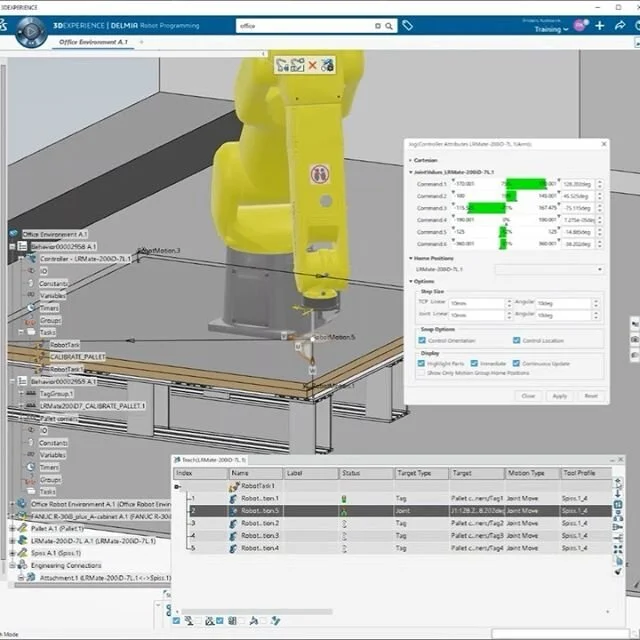Add a new tab with plus
Image resolution: width=640 pixels, height=640 pixels.
pyautogui.click(x=142, y=42)
